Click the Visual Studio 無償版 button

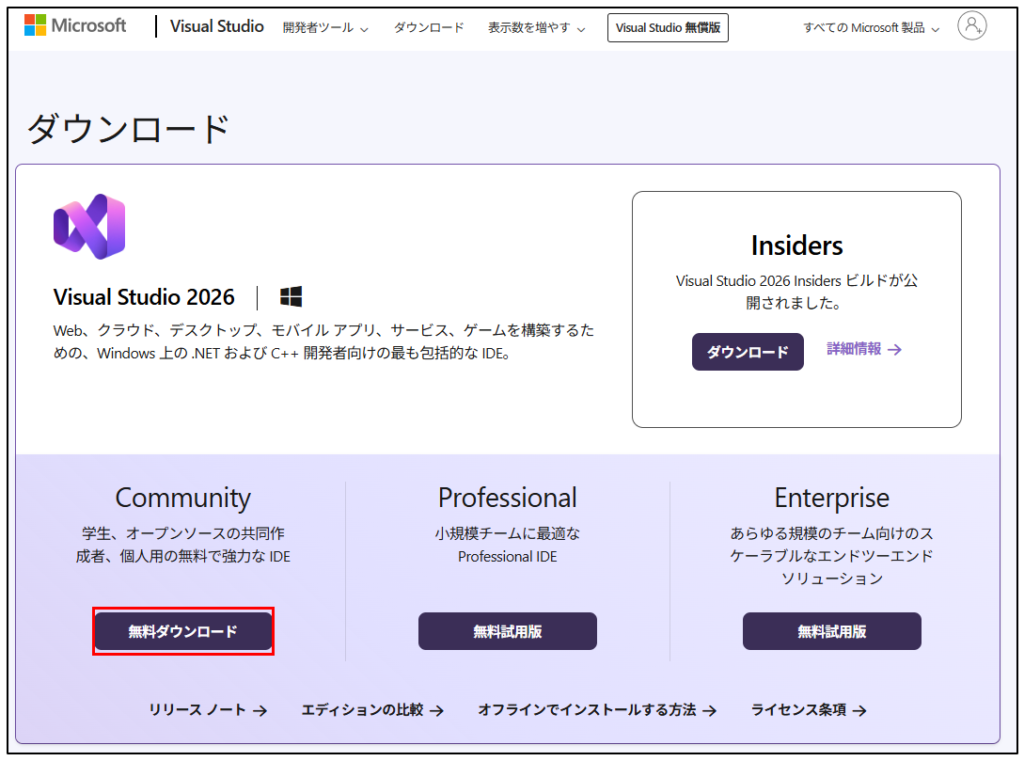point(667,28)
